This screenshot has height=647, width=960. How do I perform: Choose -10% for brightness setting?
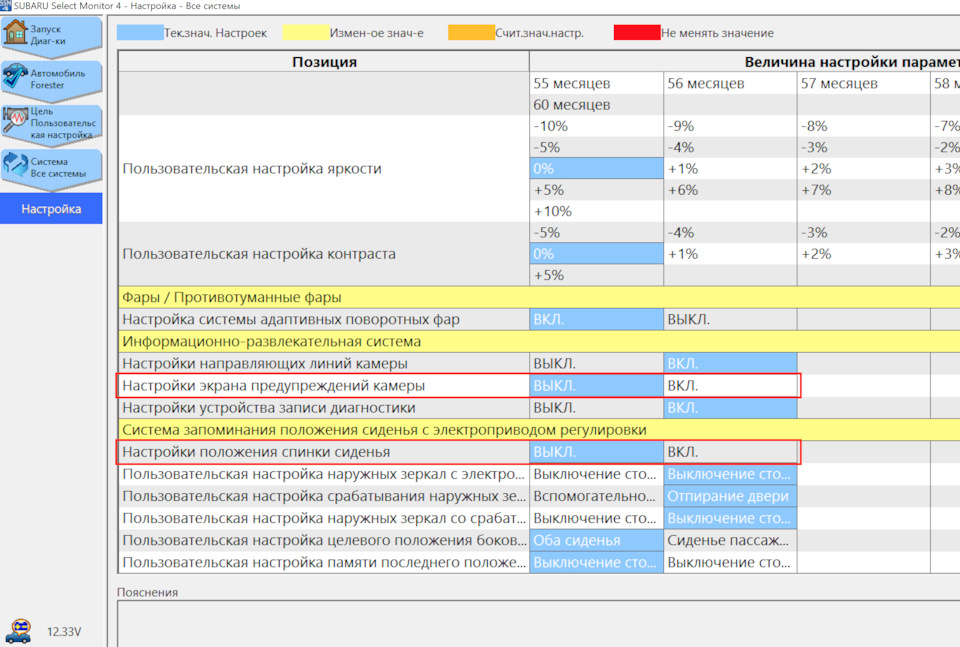tap(596, 126)
